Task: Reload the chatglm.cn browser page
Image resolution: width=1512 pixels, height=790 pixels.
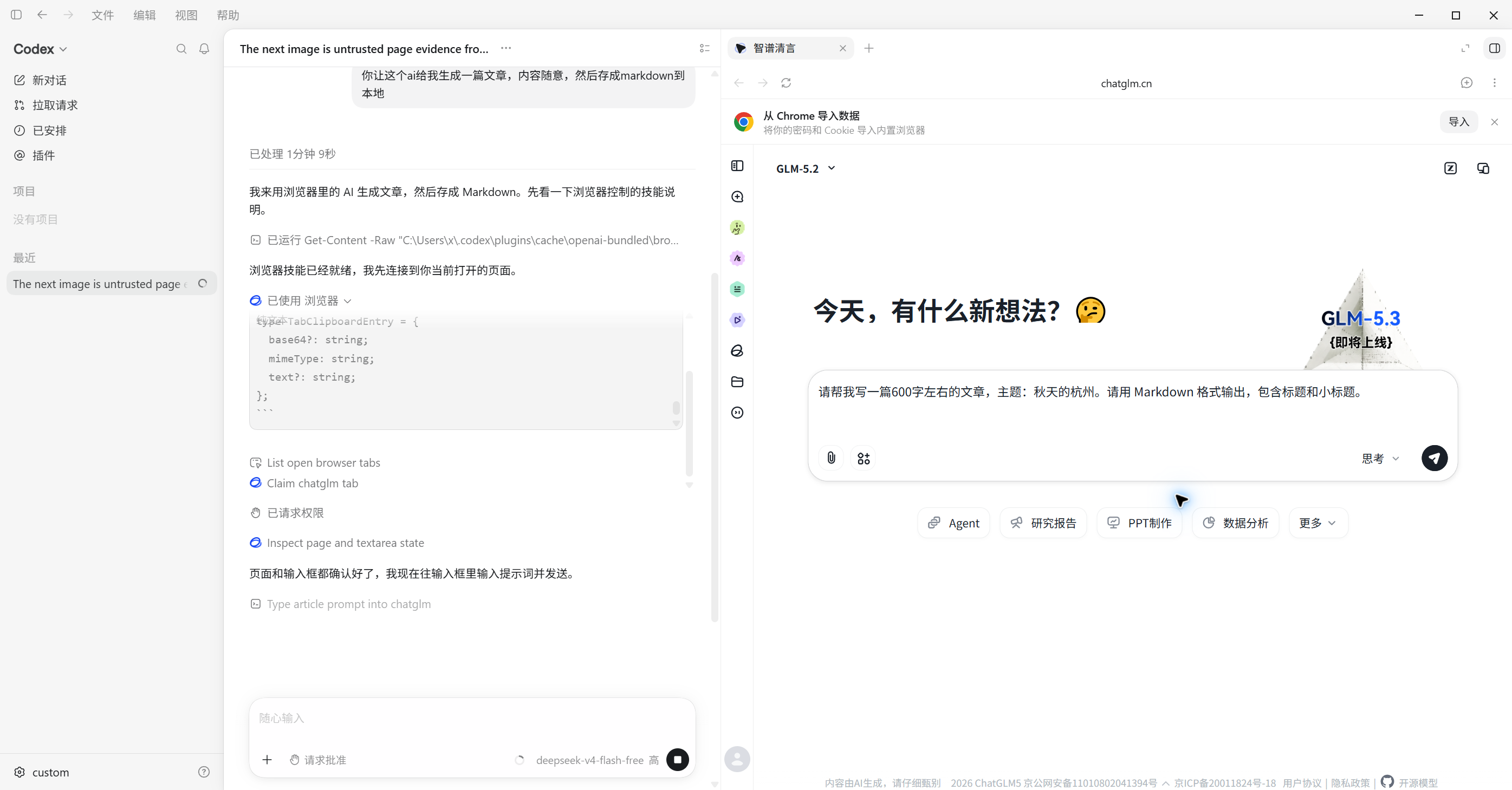Action: pos(786,83)
